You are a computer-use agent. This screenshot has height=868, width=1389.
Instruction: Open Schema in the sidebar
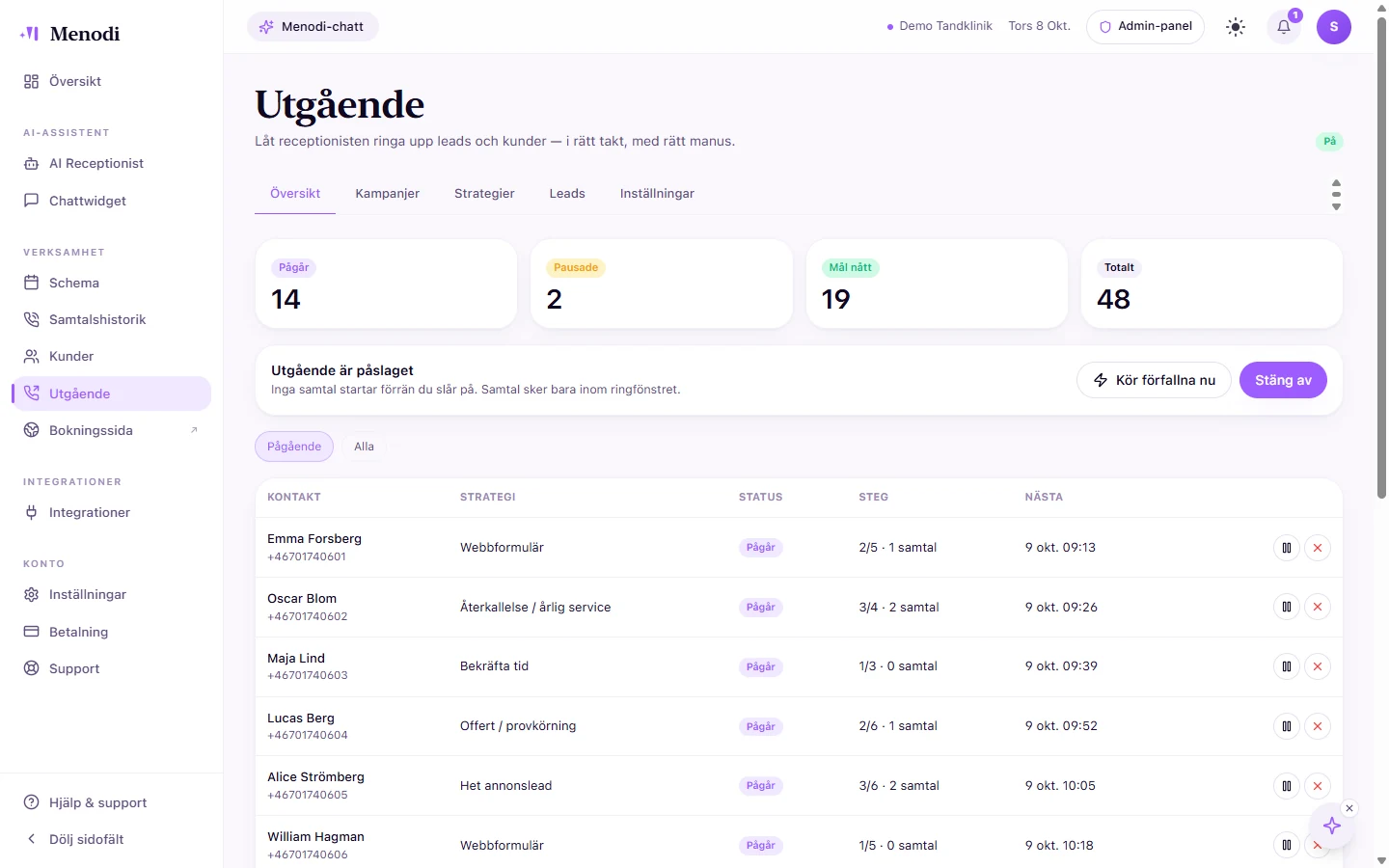[112, 283]
